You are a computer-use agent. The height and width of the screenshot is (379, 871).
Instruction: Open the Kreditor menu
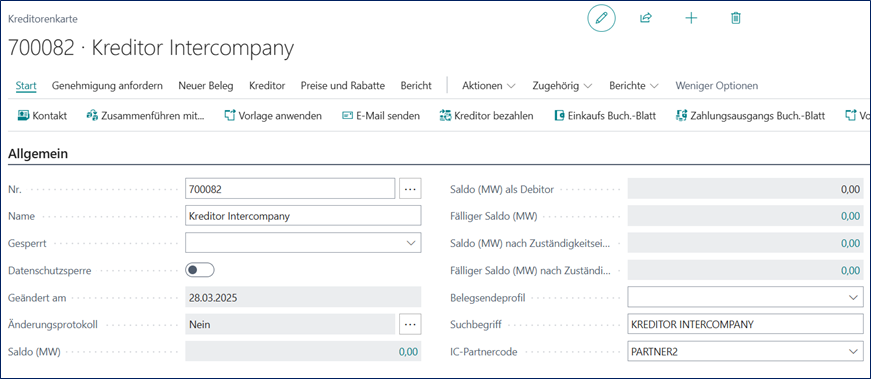tap(267, 86)
